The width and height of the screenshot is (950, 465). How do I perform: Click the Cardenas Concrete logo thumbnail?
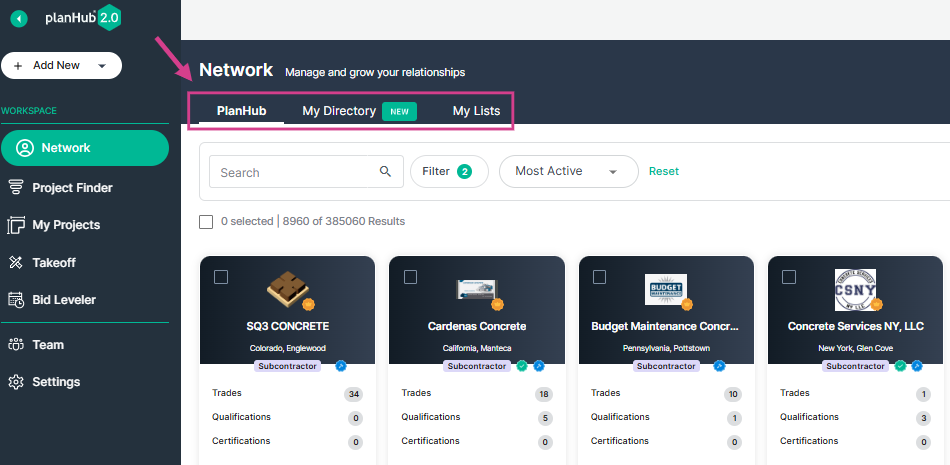tap(477, 289)
